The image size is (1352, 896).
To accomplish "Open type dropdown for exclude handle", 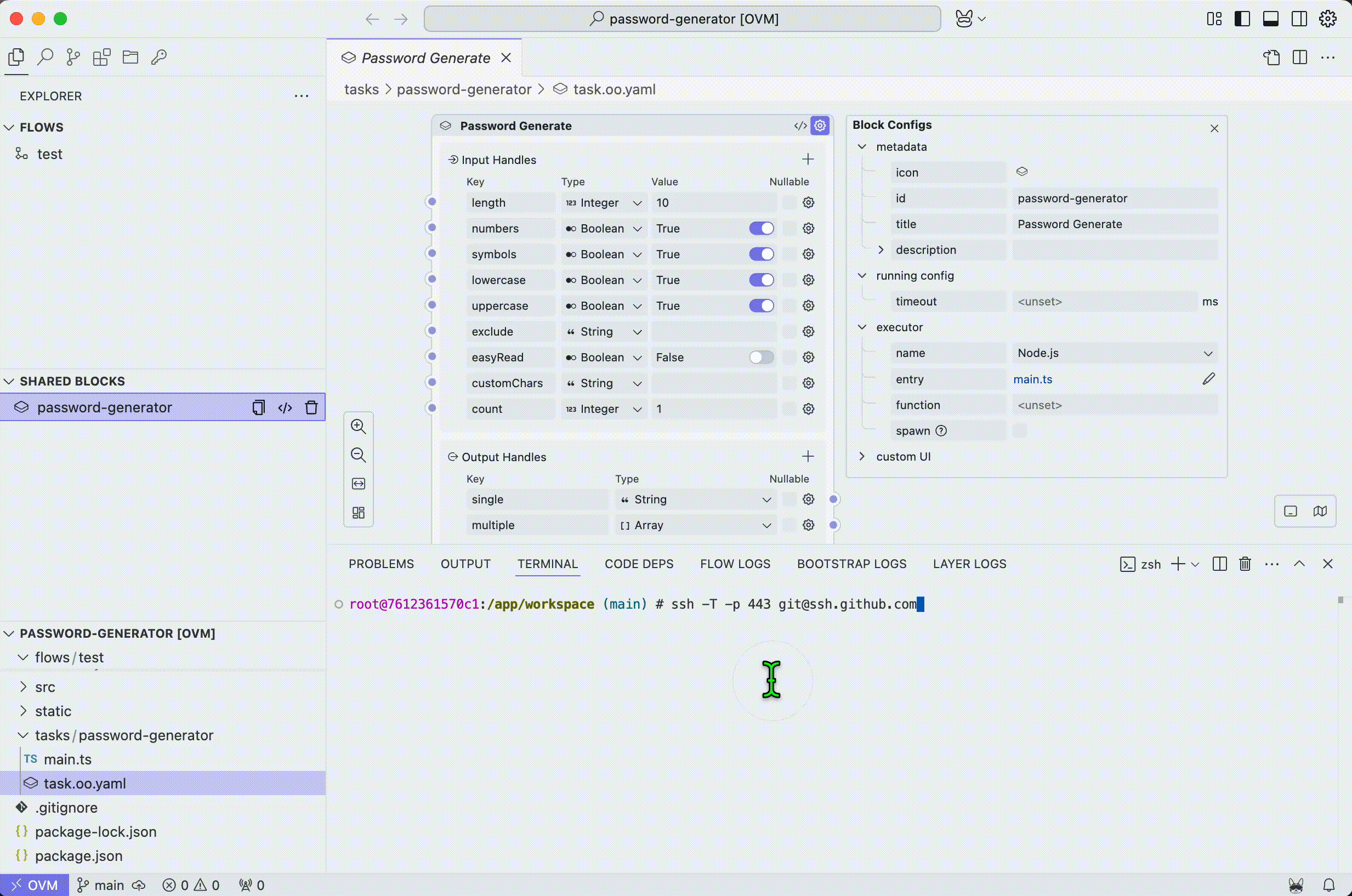I will [x=604, y=331].
